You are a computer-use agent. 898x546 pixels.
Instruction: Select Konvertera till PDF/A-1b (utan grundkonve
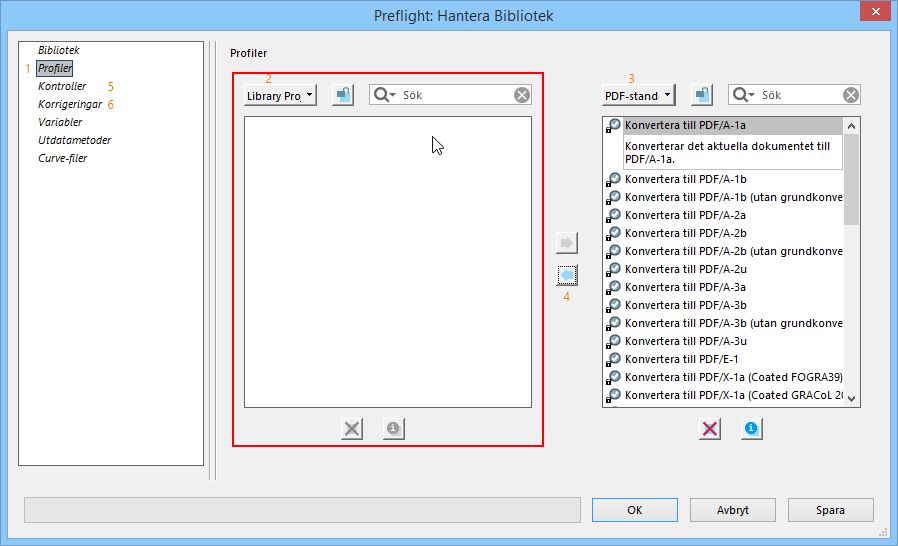click(732, 198)
